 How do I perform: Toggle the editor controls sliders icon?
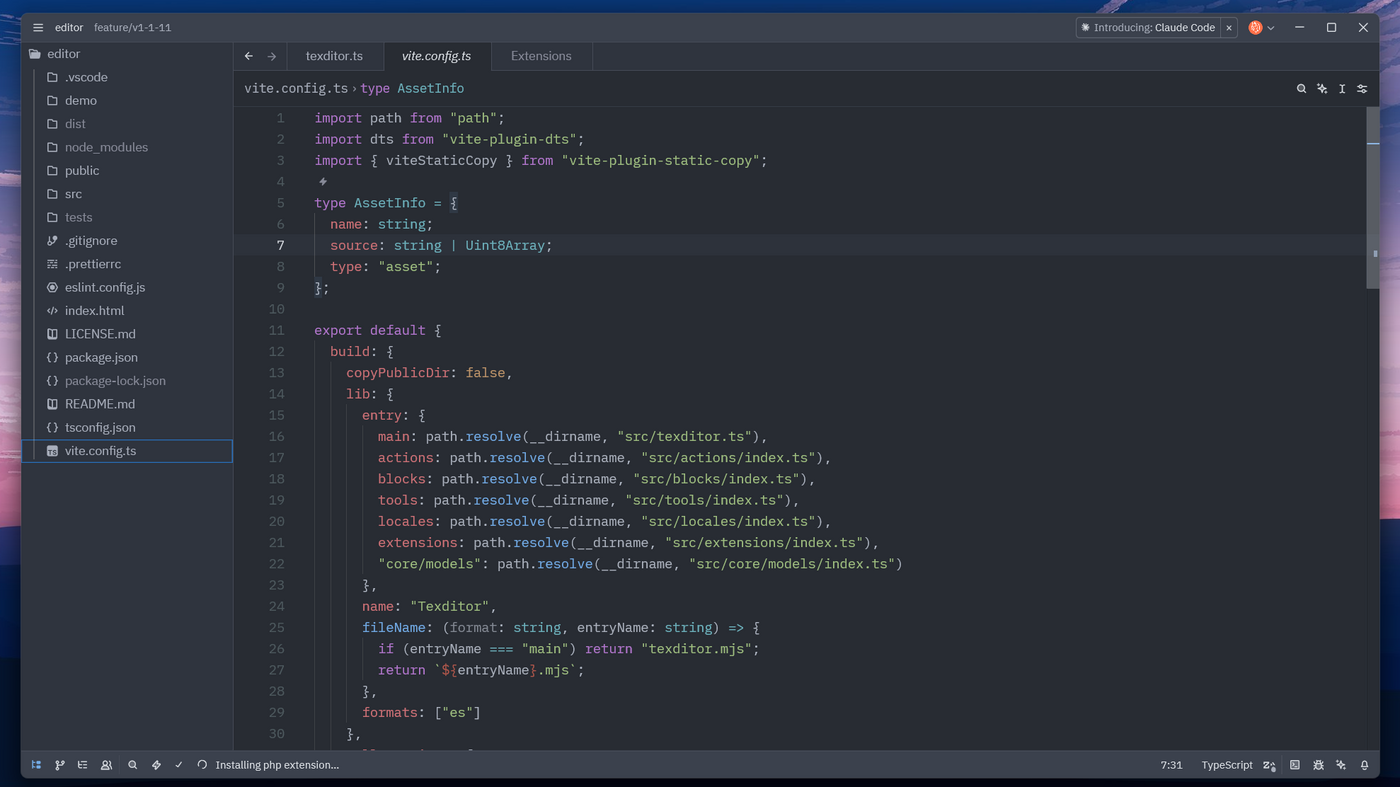pos(1362,89)
